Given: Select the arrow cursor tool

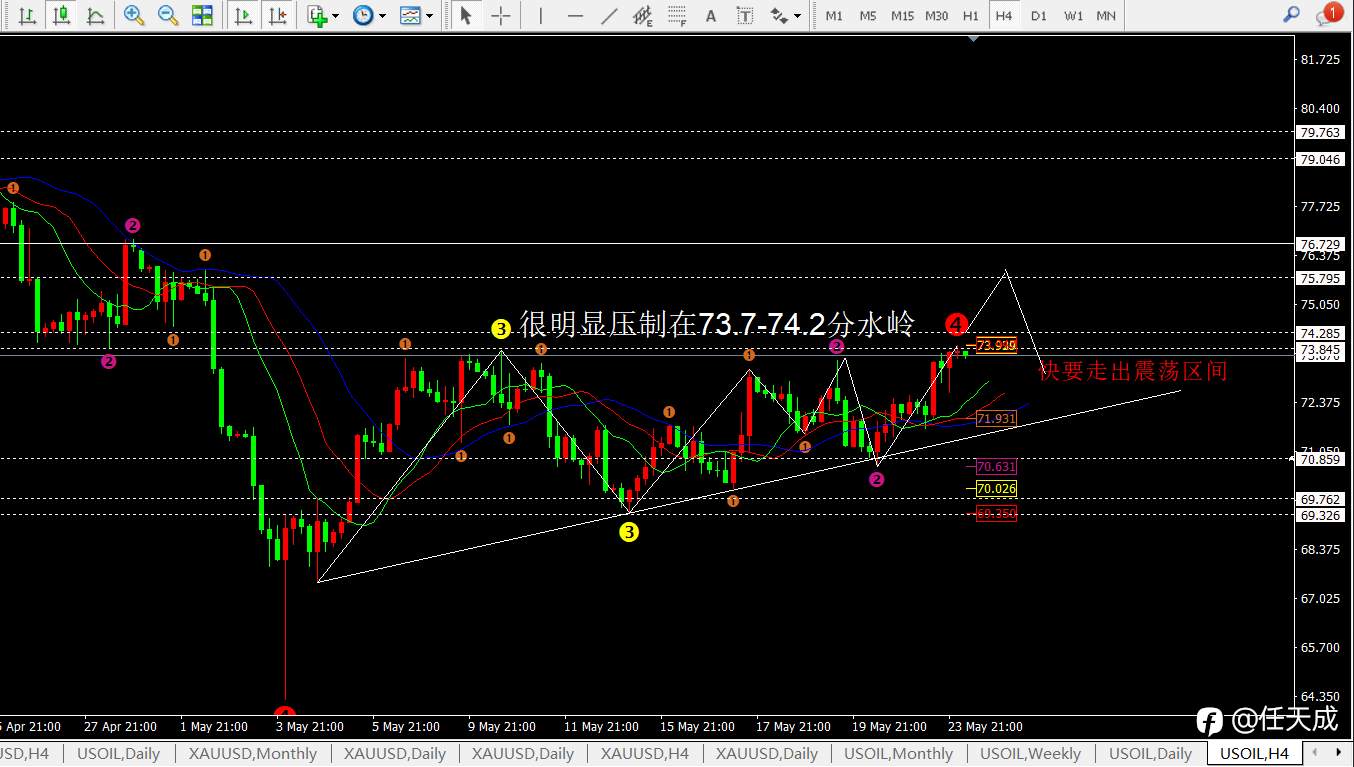Looking at the screenshot, I should 465,15.
